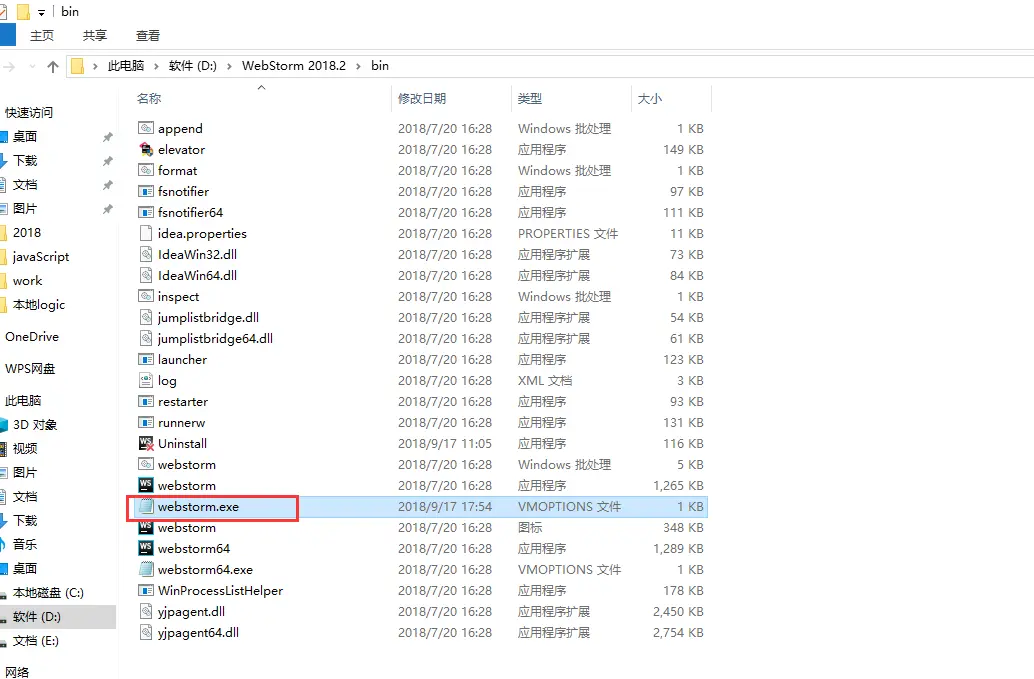Click the restarter application icon
Screen dimensions: 1034x679
pyautogui.click(x=146, y=401)
